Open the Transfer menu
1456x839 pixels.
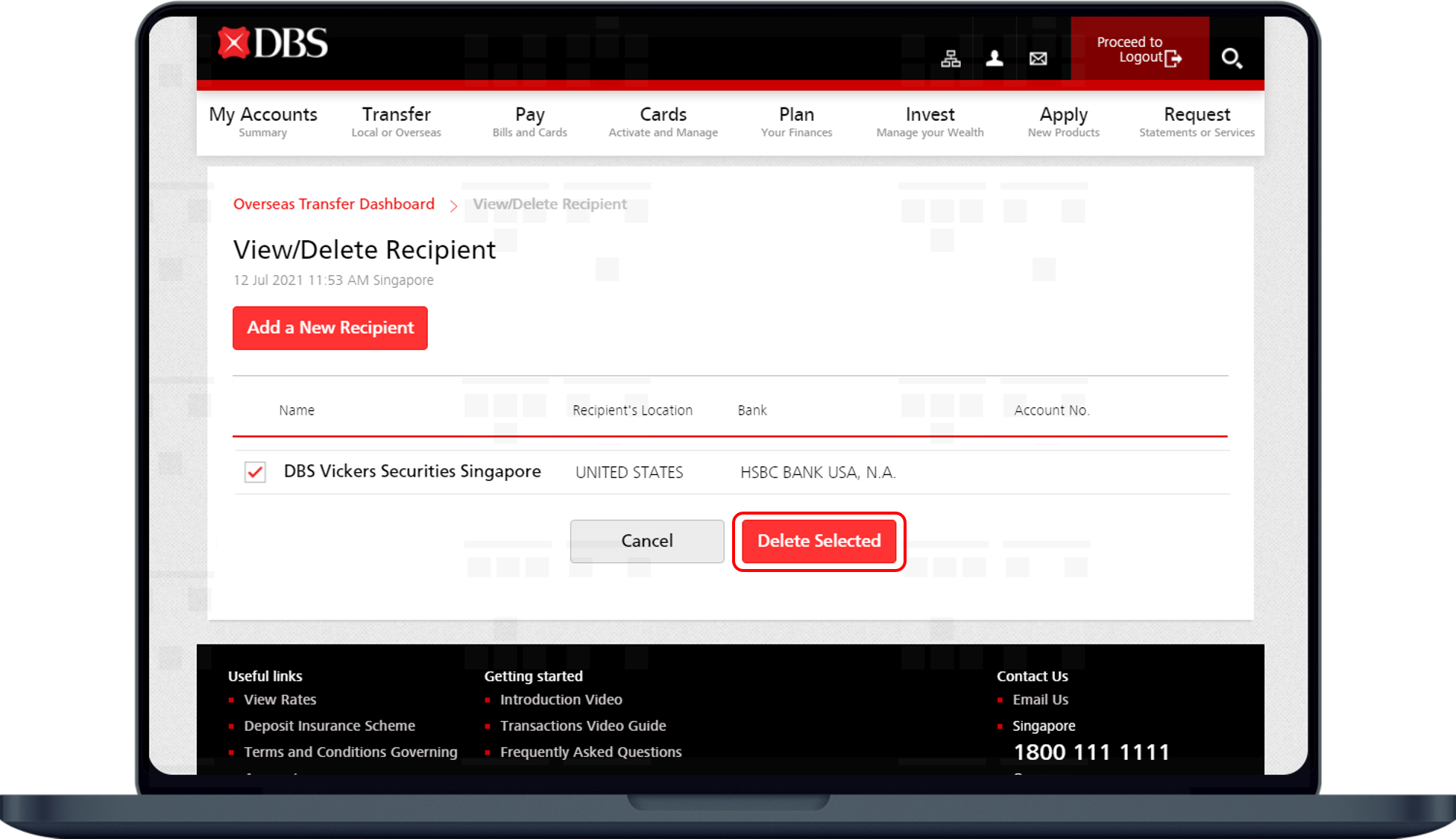pyautogui.click(x=396, y=122)
